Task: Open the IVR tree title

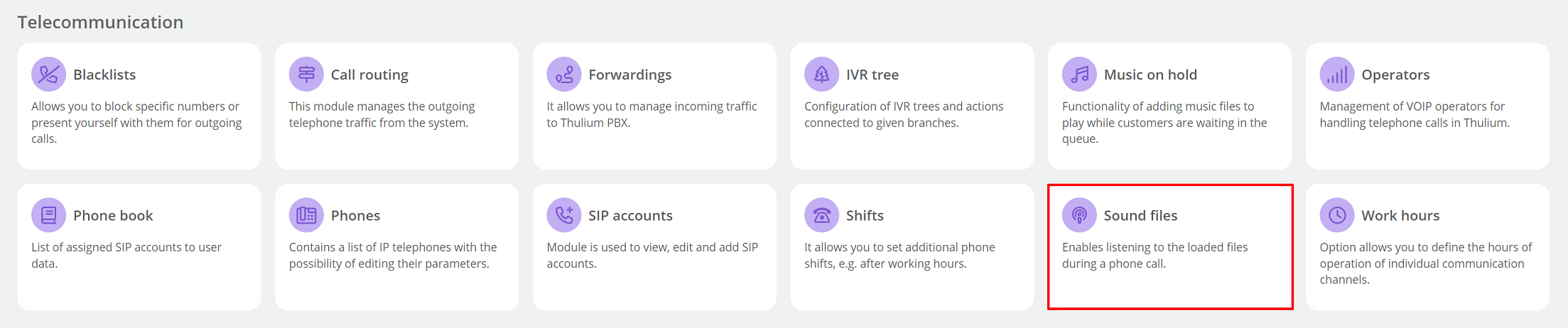Action: click(x=872, y=75)
